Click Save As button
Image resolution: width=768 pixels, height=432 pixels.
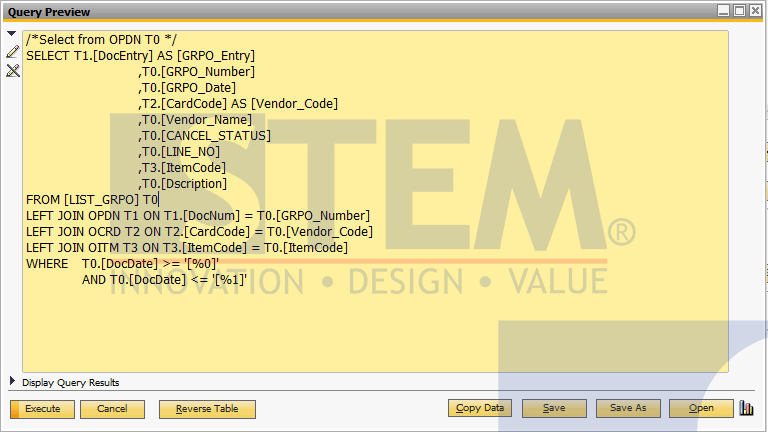628,408
